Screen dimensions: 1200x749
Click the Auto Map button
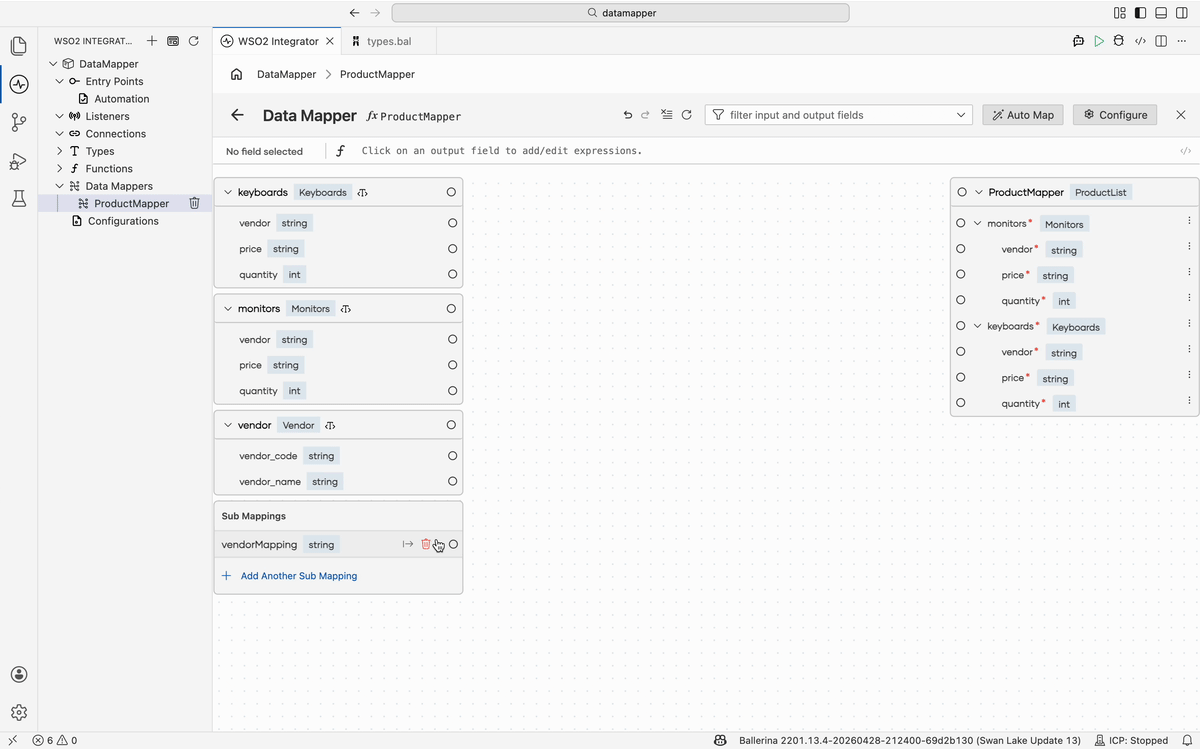coord(1022,115)
